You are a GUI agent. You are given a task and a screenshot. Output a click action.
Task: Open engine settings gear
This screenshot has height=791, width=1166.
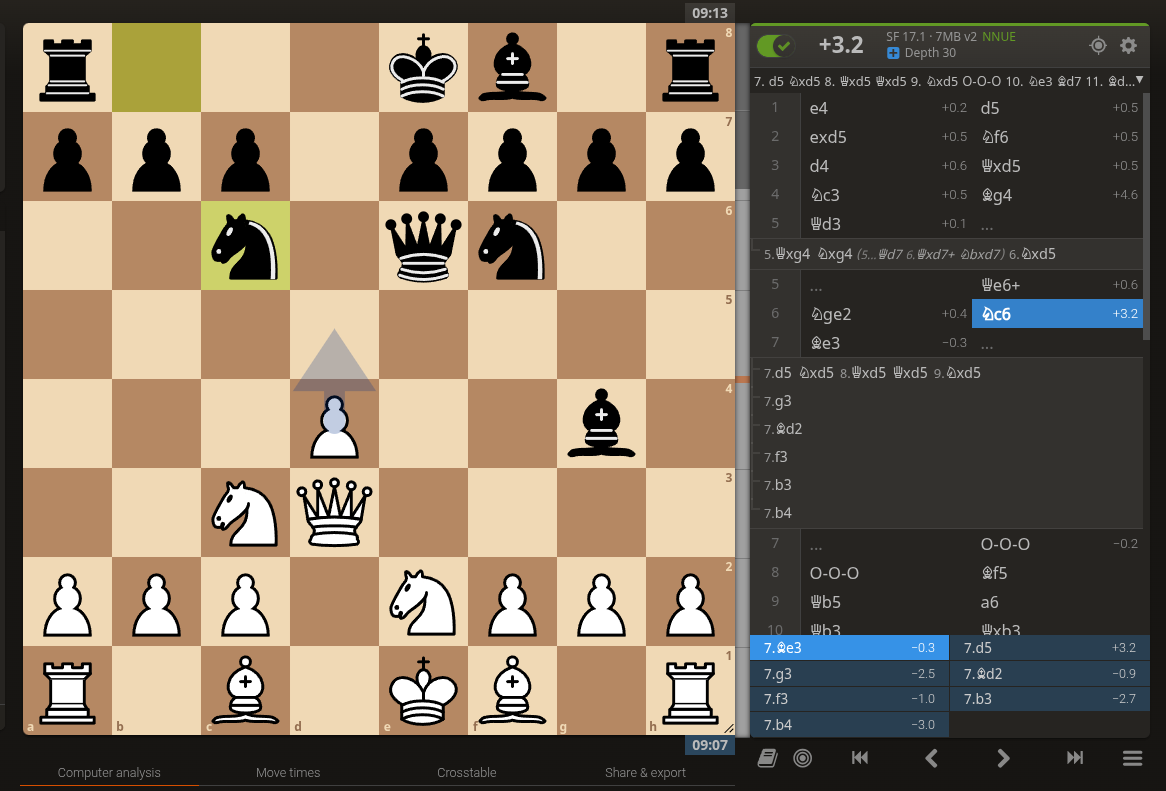(1128, 45)
